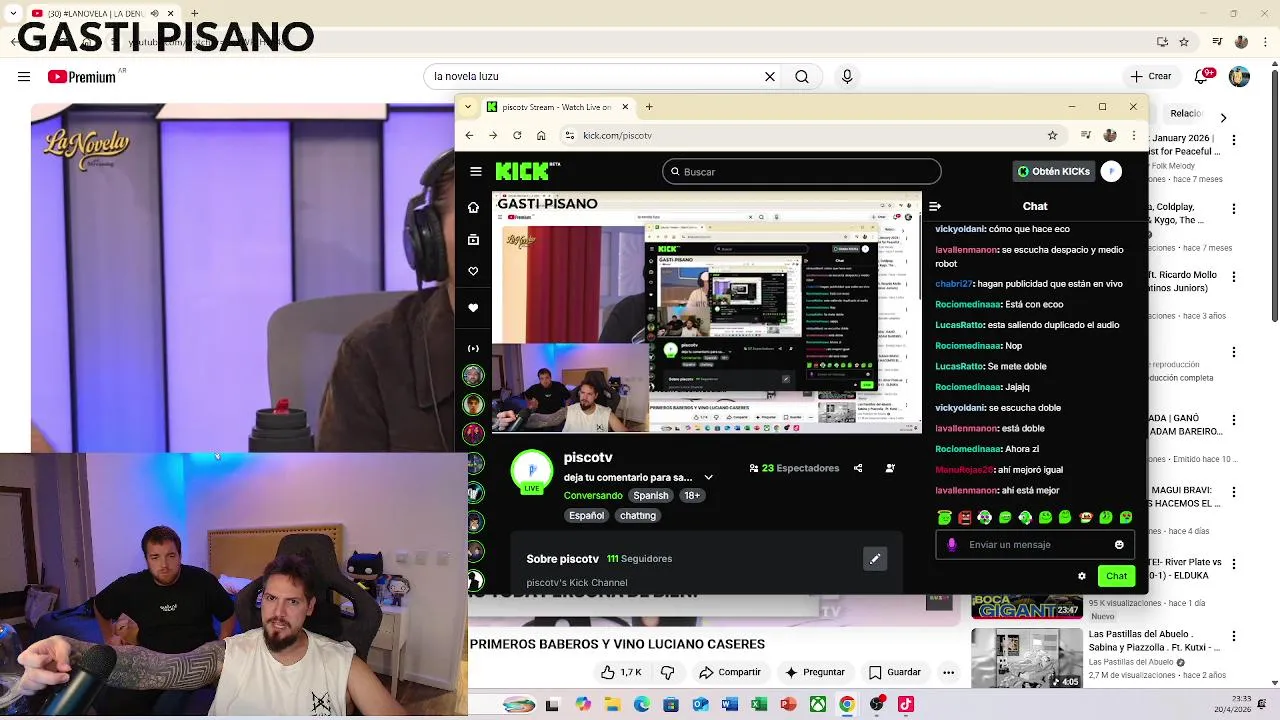Open new tab in Kick browser window
Screen dimensions: 1280x720
[x=649, y=107]
